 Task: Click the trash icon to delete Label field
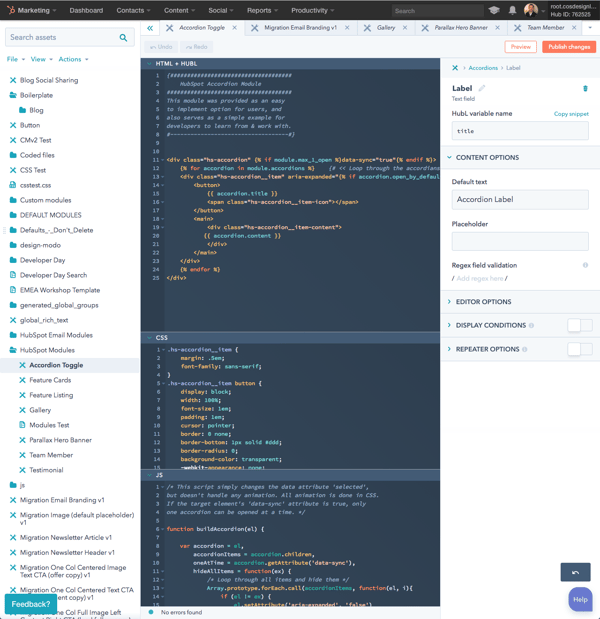pyautogui.click(x=585, y=88)
